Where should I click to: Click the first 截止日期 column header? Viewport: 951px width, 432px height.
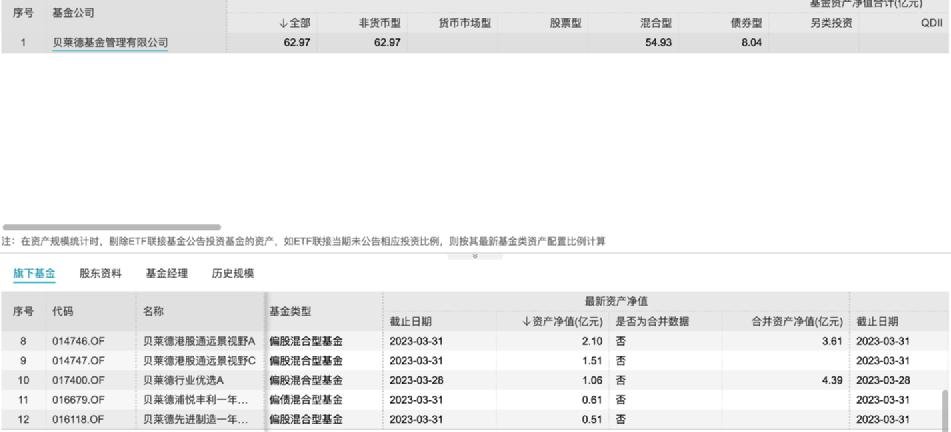point(411,322)
